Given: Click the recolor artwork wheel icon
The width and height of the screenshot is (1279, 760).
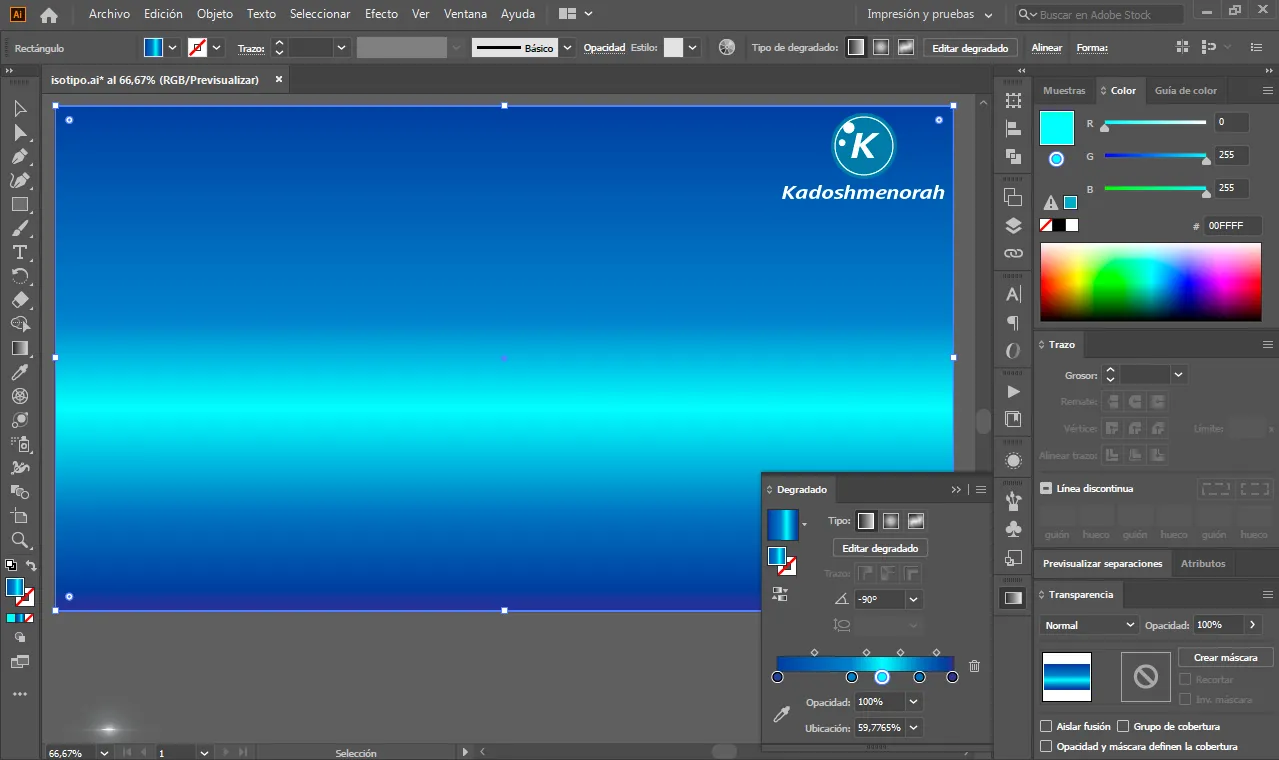Looking at the screenshot, I should [x=727, y=47].
